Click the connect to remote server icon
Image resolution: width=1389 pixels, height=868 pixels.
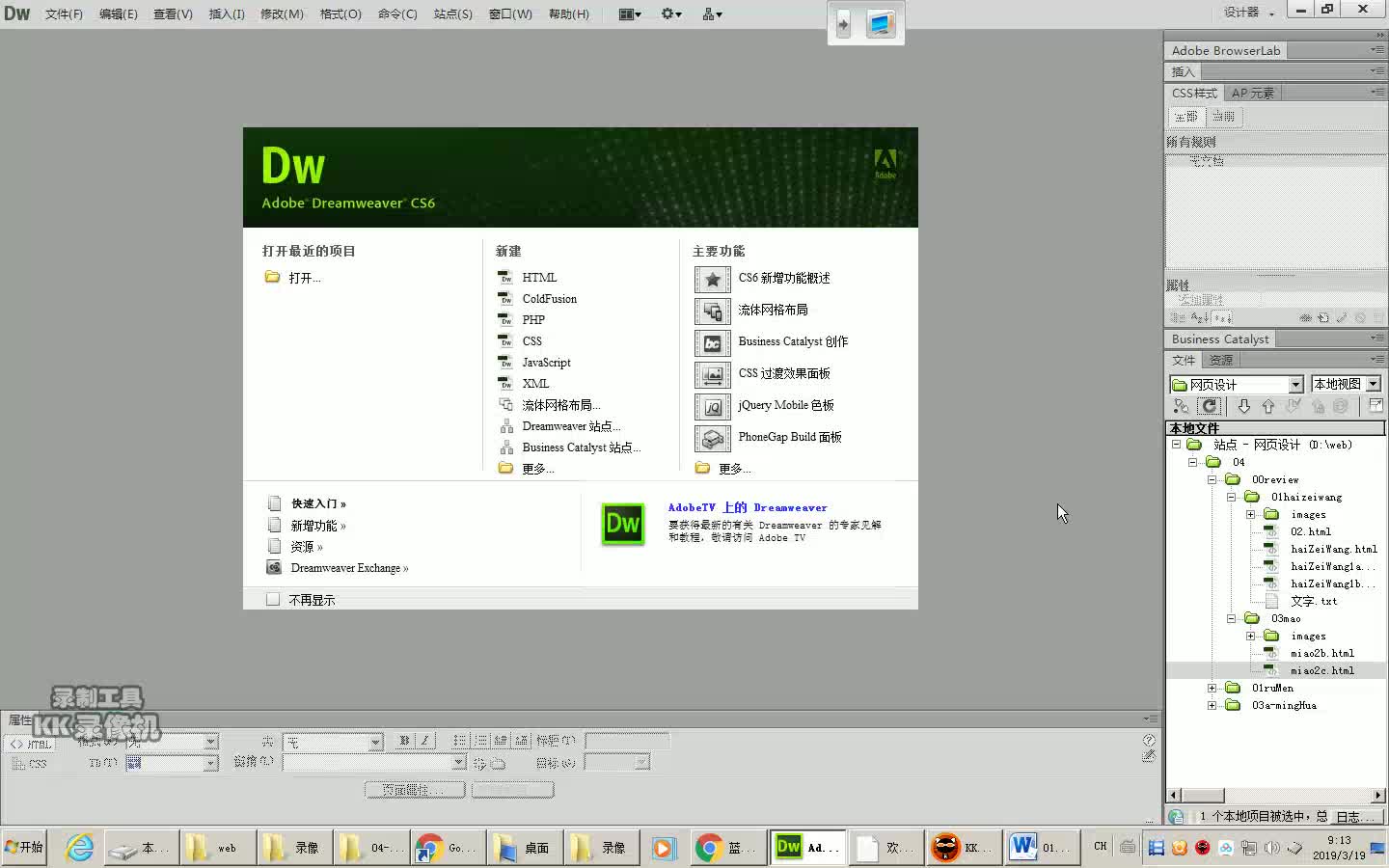pyautogui.click(x=1182, y=406)
